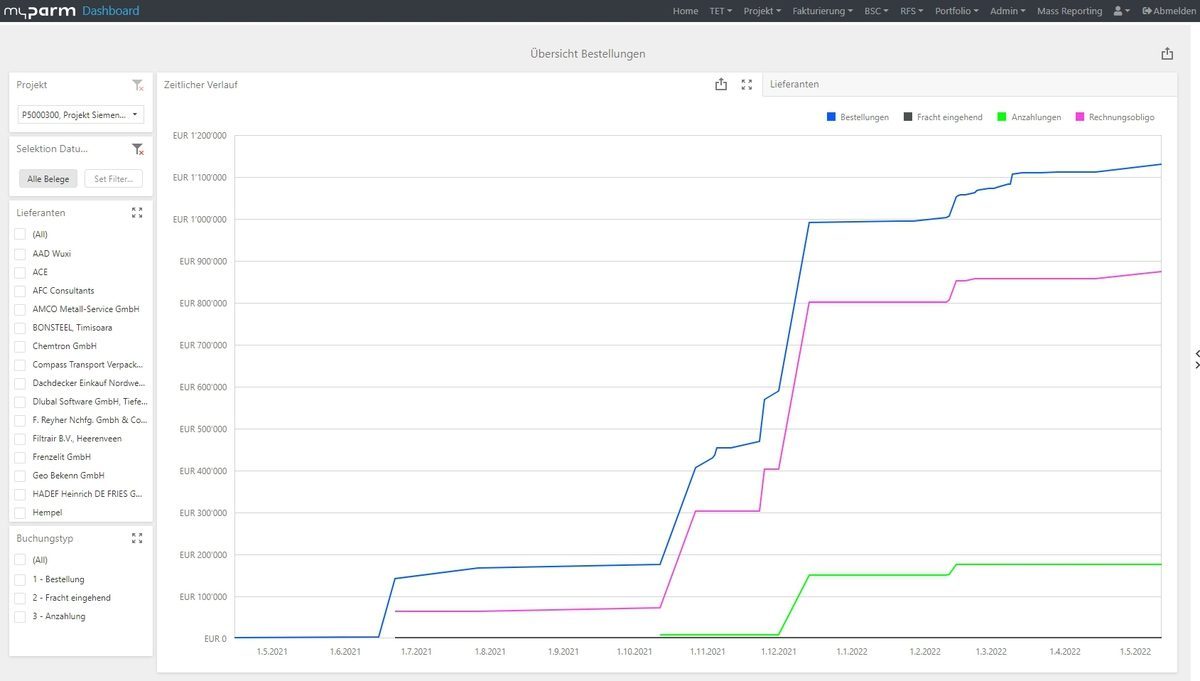This screenshot has width=1200, height=681.
Task: Open the Fakturierung dropdown menu
Action: tap(822, 11)
